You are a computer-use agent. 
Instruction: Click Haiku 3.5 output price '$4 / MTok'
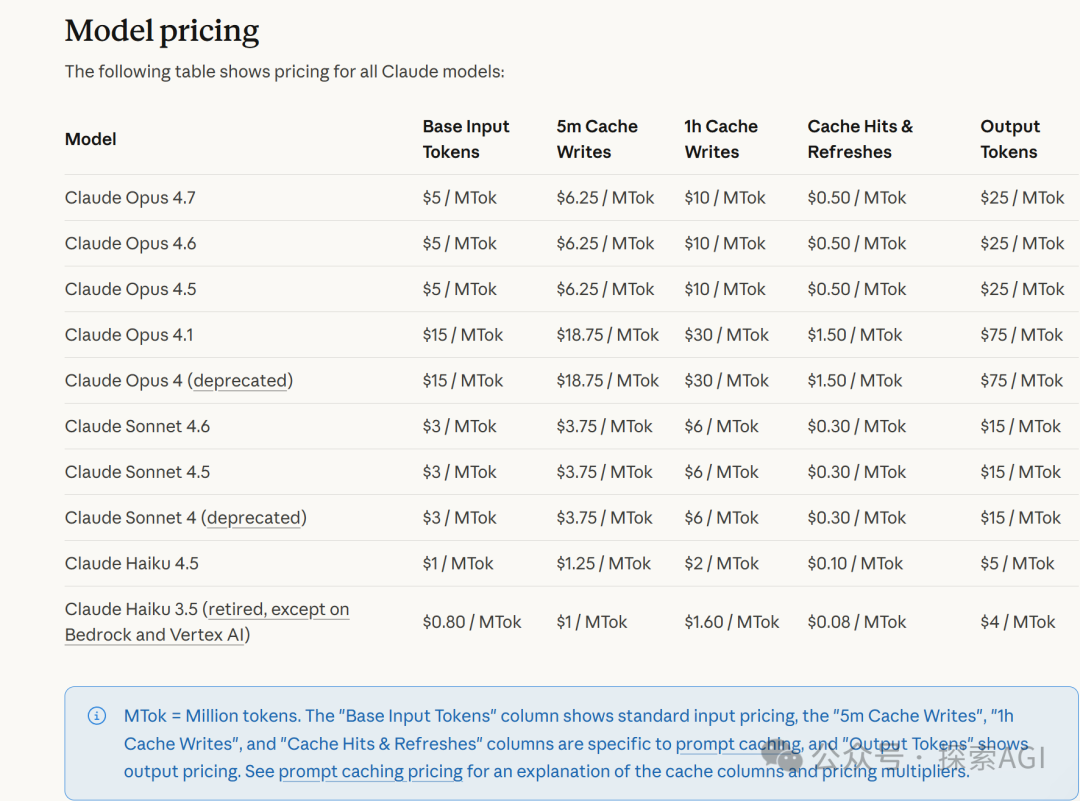coord(1018,623)
